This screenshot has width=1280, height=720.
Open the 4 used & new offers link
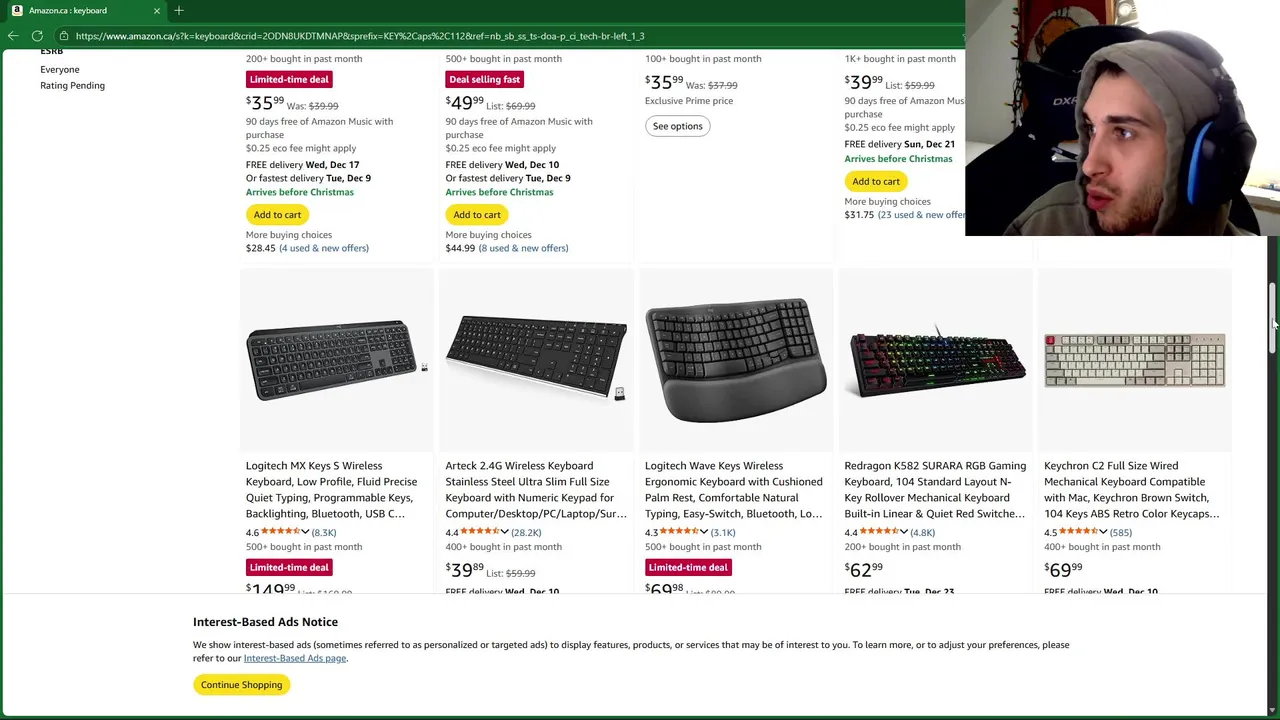324,248
